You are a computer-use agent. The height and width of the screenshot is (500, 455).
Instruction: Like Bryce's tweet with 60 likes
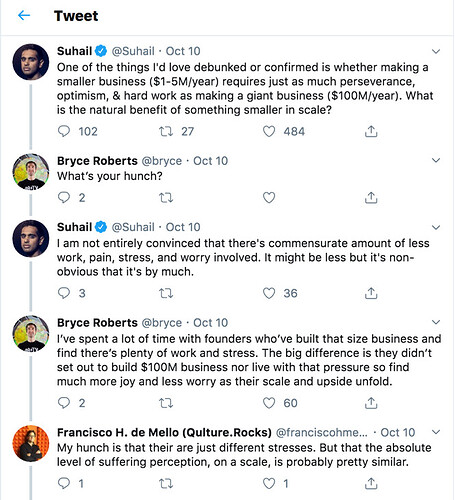pyautogui.click(x=269, y=403)
